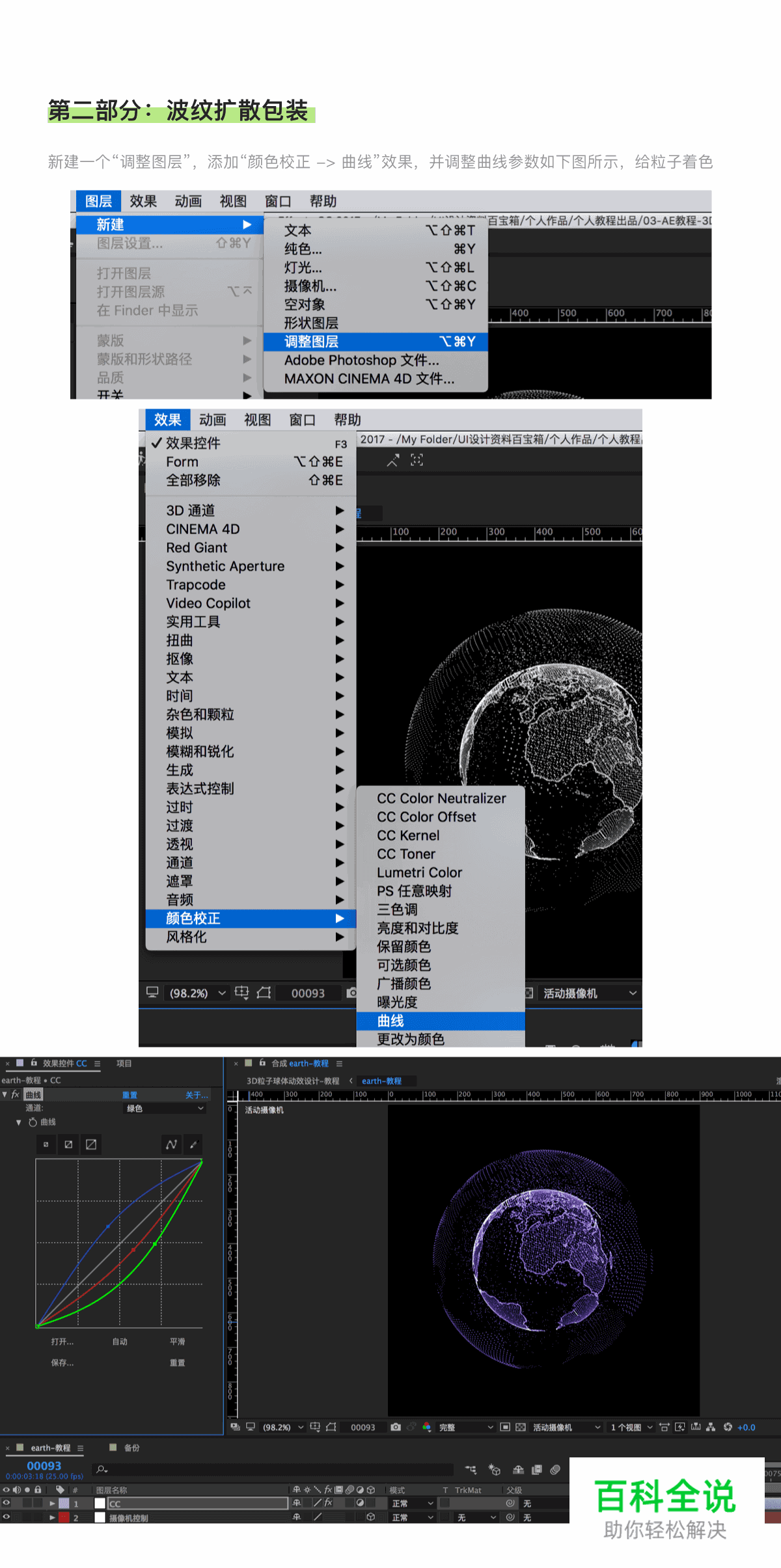Toggle lock on 效果控件 CC panel
The image size is (781, 1568).
[34, 1062]
